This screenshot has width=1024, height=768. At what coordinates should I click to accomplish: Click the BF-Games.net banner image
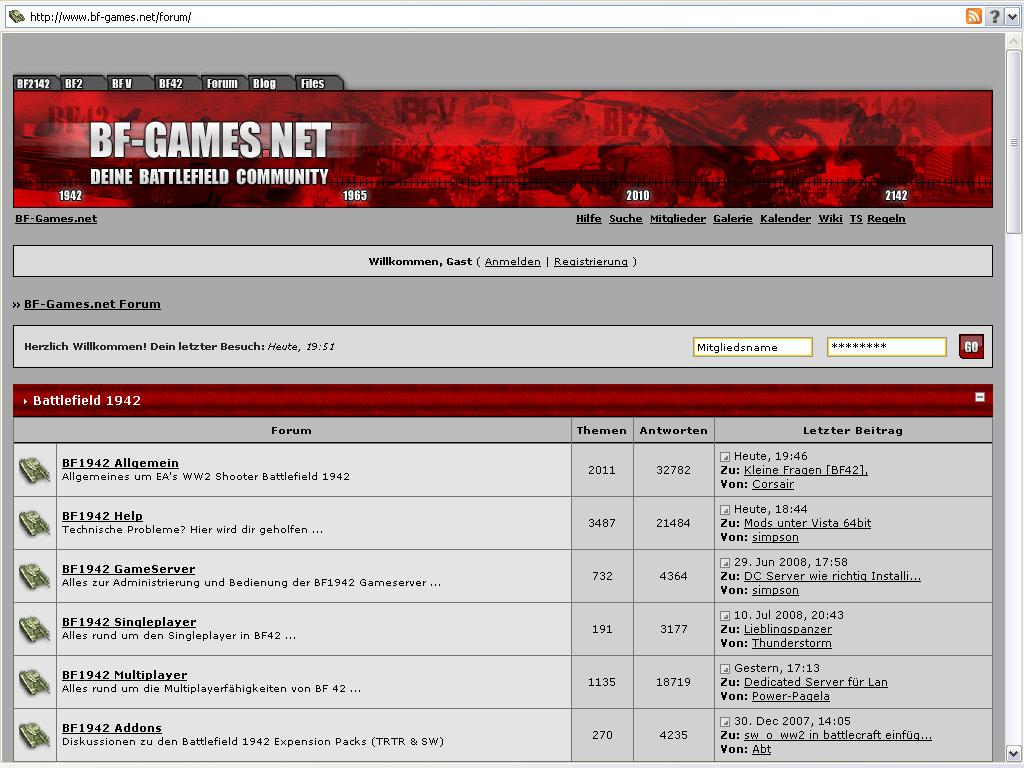tap(503, 150)
